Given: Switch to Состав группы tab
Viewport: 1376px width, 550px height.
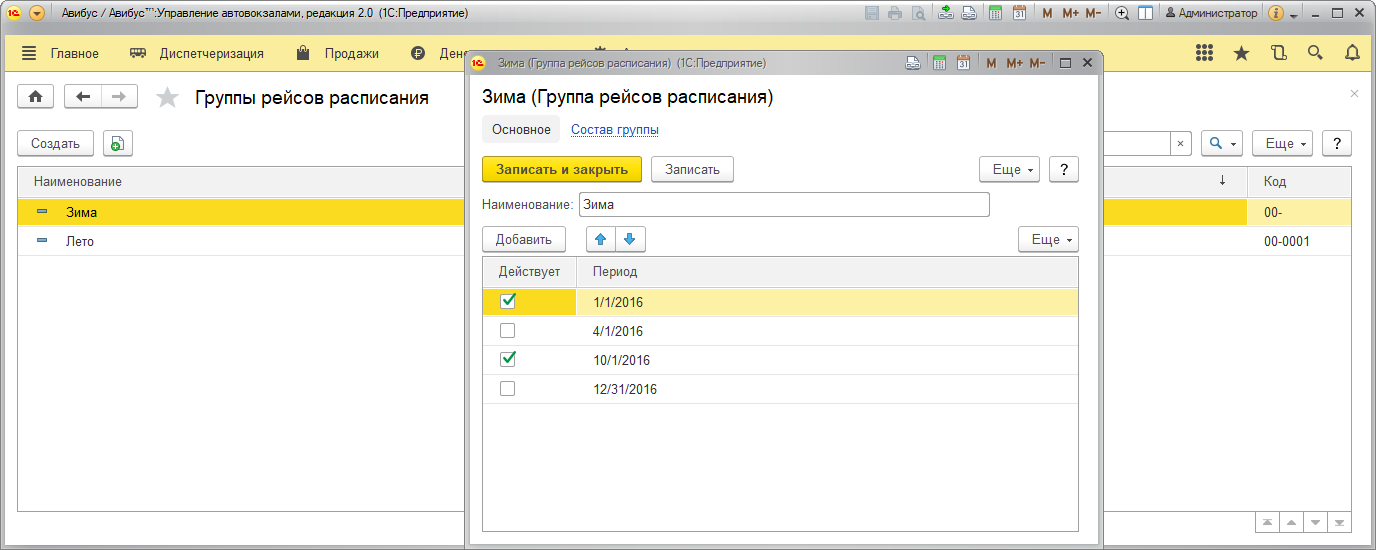Looking at the screenshot, I should (x=614, y=130).
